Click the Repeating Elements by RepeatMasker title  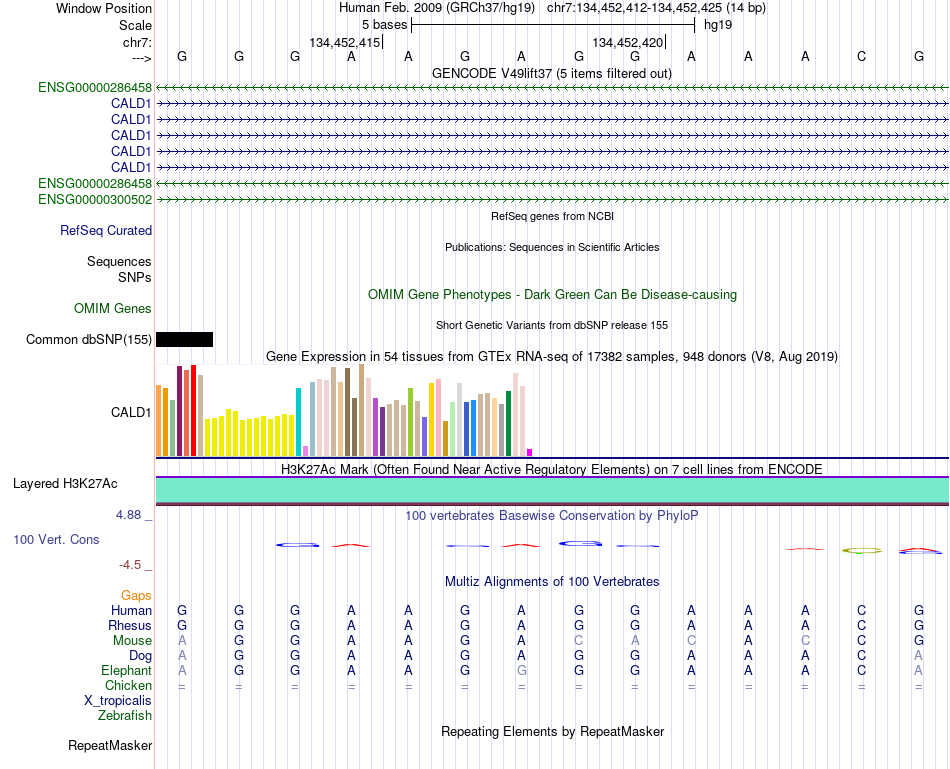tap(552, 731)
